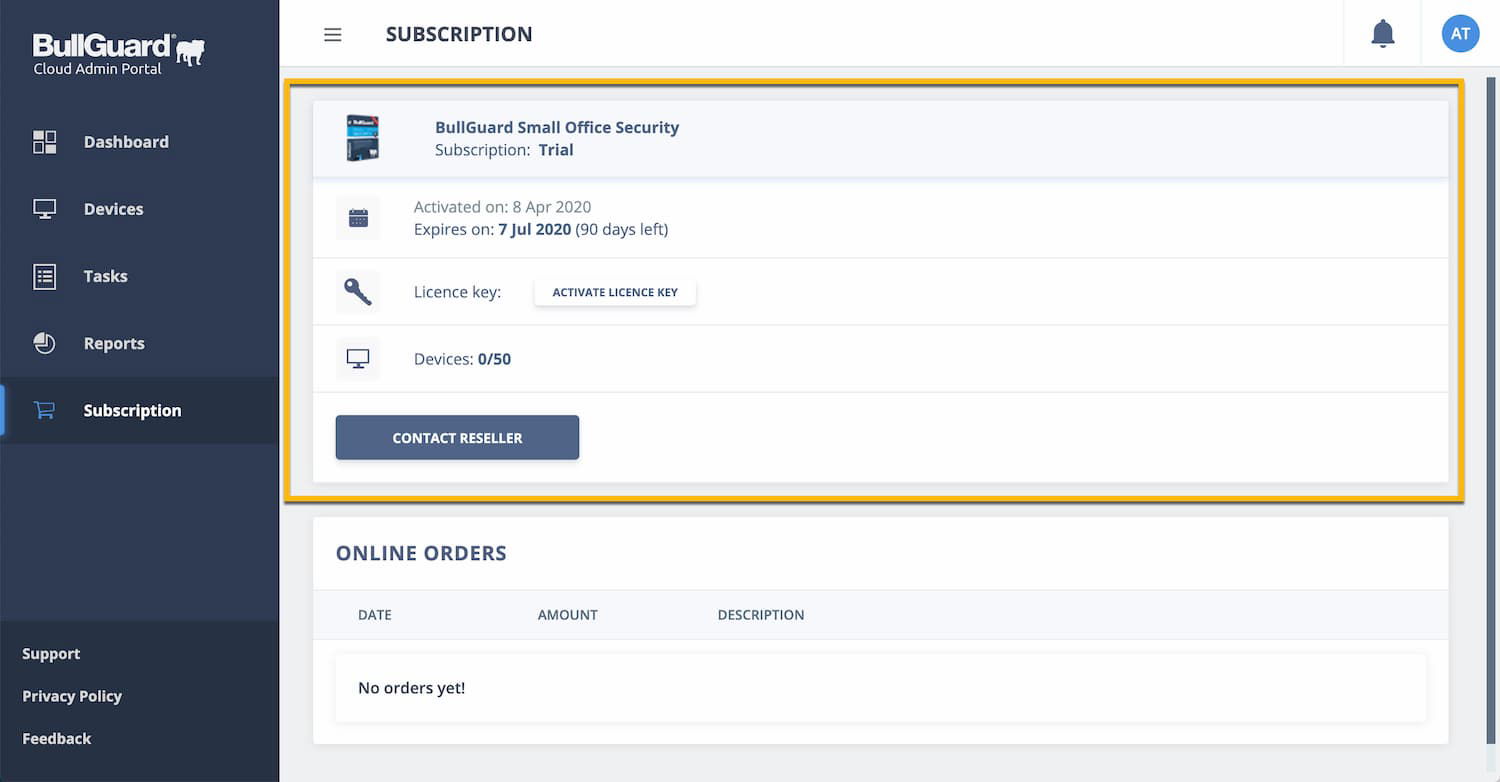Click the Tasks list icon
Screen dimensions: 1500x782
click(45, 277)
